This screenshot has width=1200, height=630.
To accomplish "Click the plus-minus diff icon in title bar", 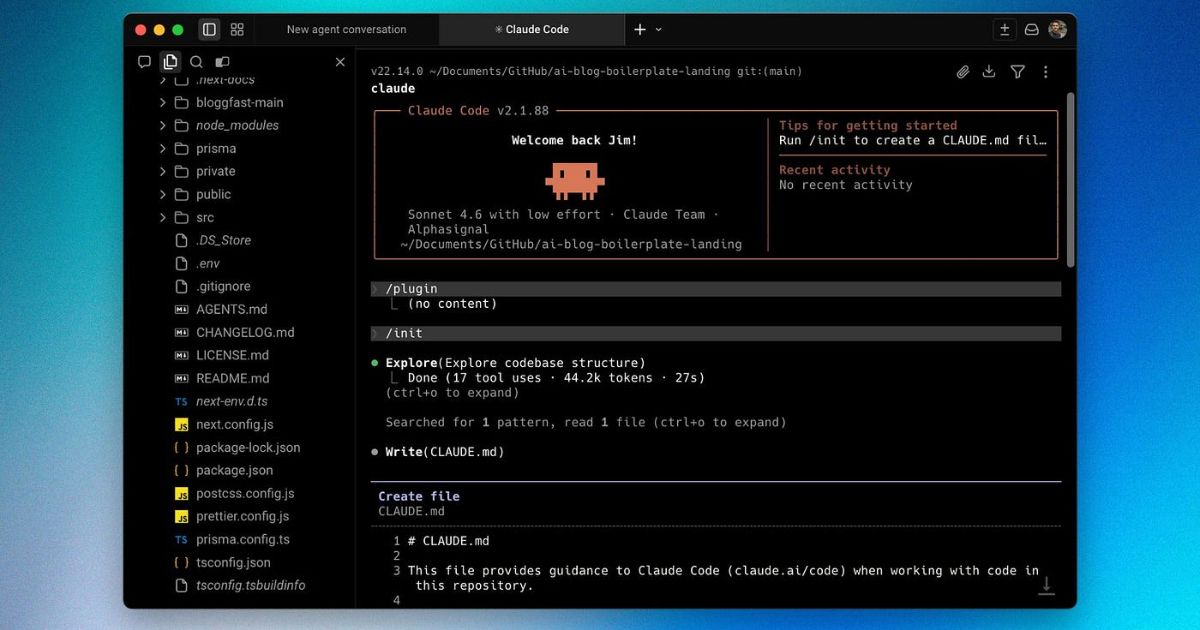I will point(1005,30).
